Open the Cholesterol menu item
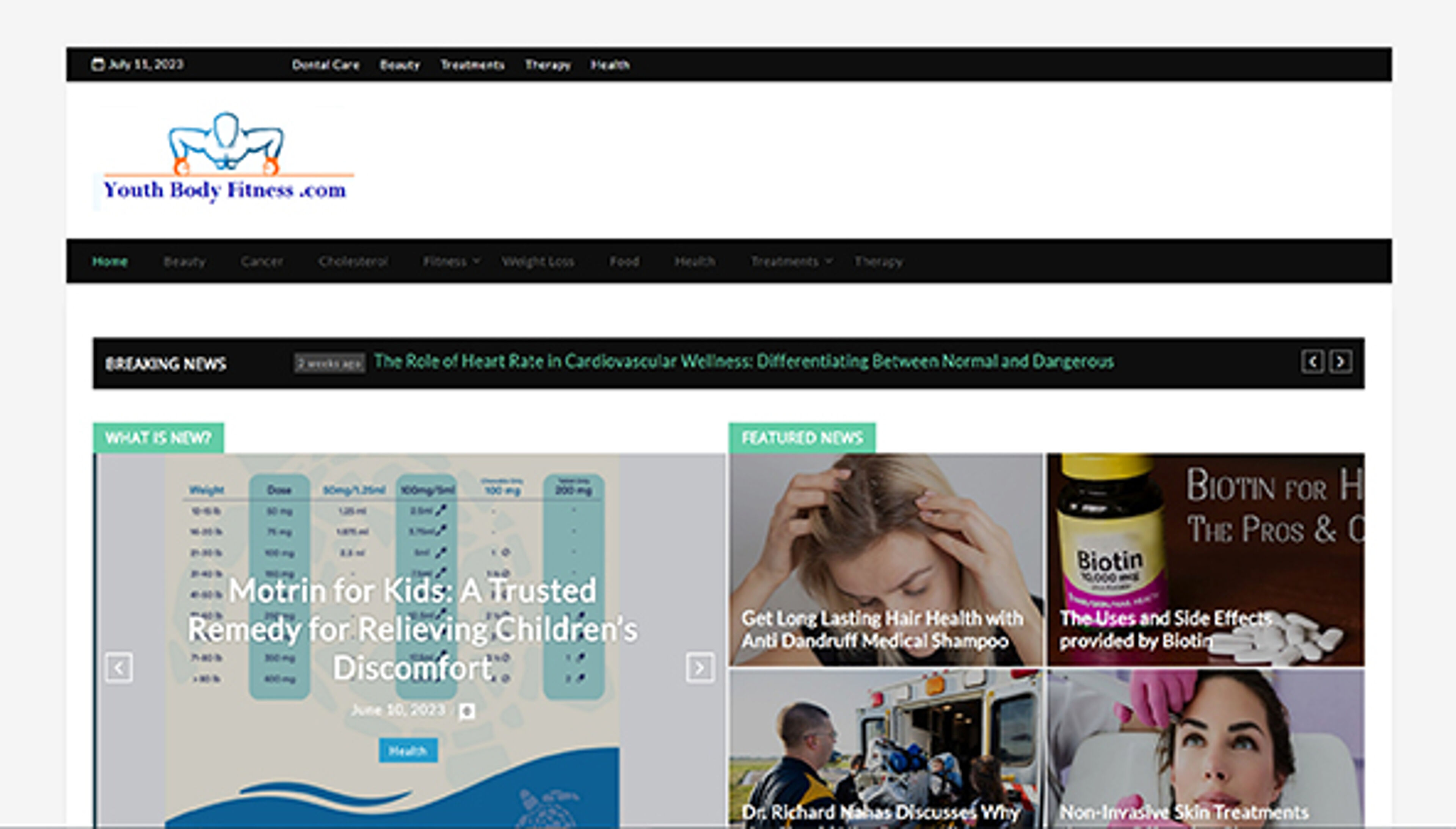This screenshot has width=1456, height=829. coord(353,261)
